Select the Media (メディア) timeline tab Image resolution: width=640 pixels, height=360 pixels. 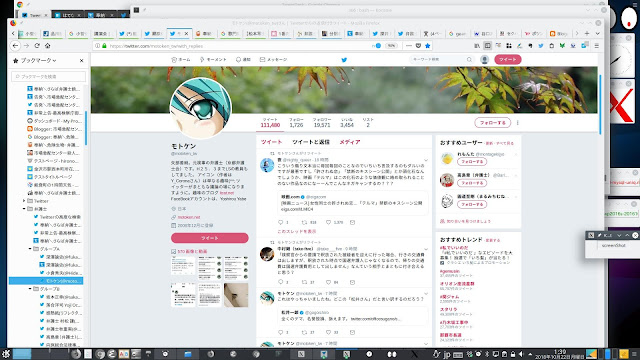[350, 142]
